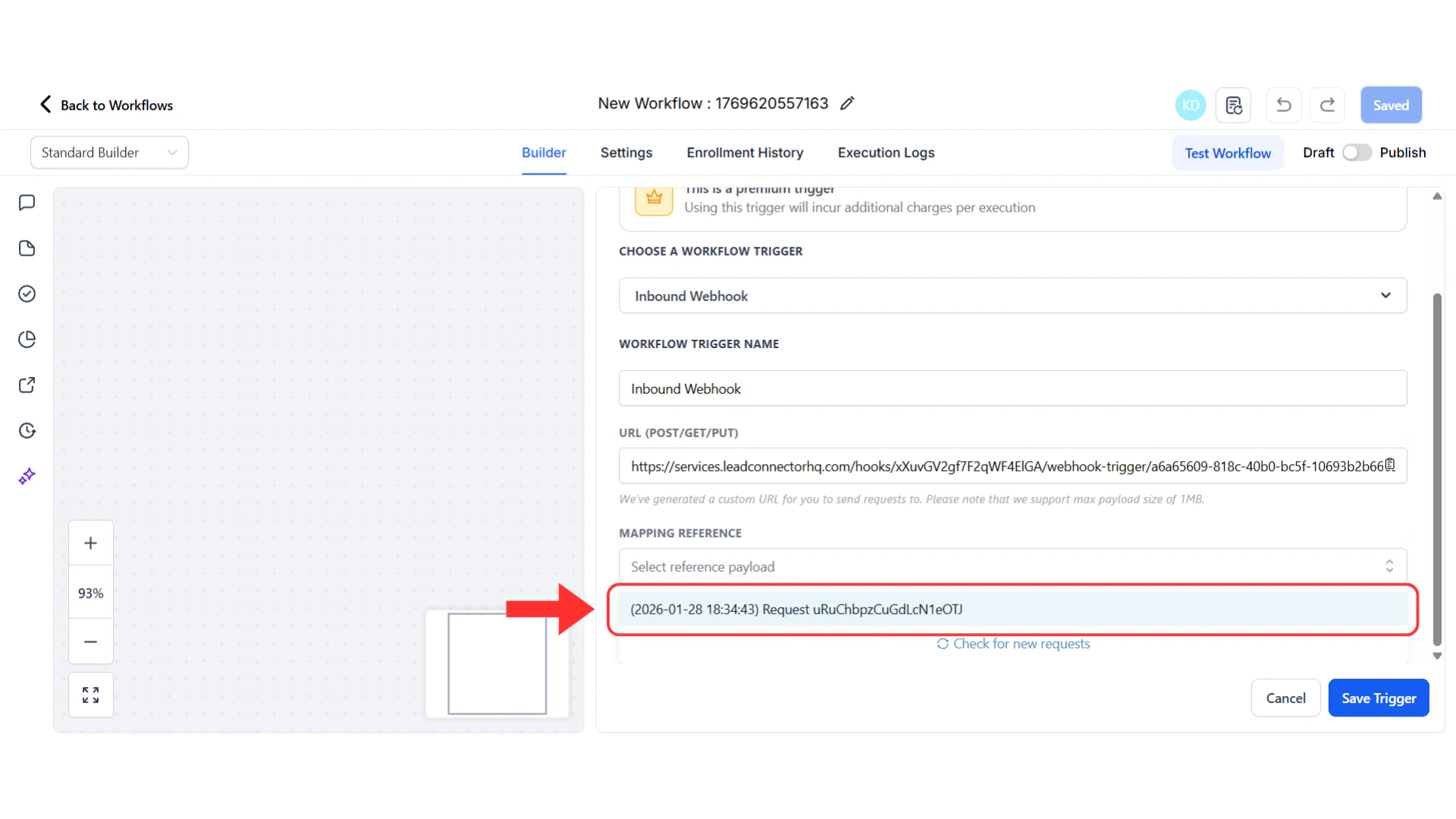Switch to the Settings tab
1456x819 pixels.
(626, 152)
